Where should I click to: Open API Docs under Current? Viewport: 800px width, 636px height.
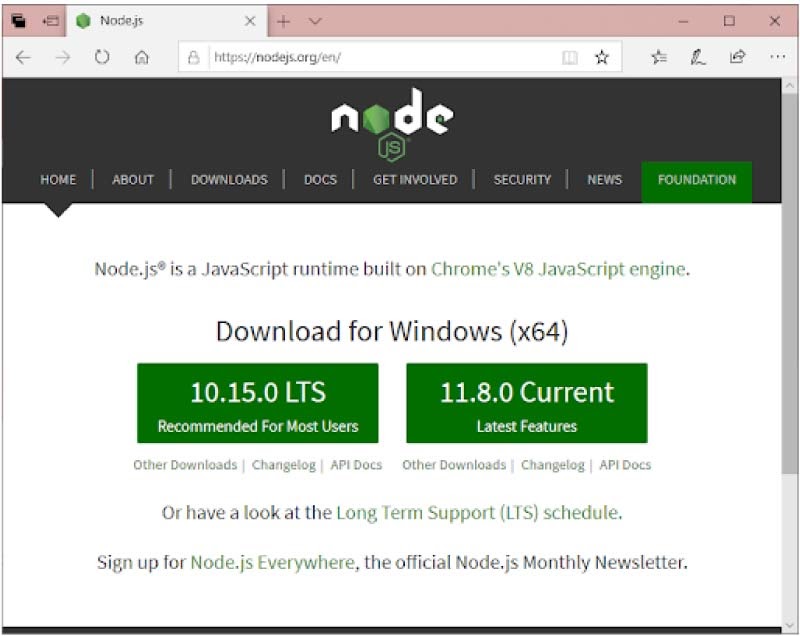[x=625, y=465]
